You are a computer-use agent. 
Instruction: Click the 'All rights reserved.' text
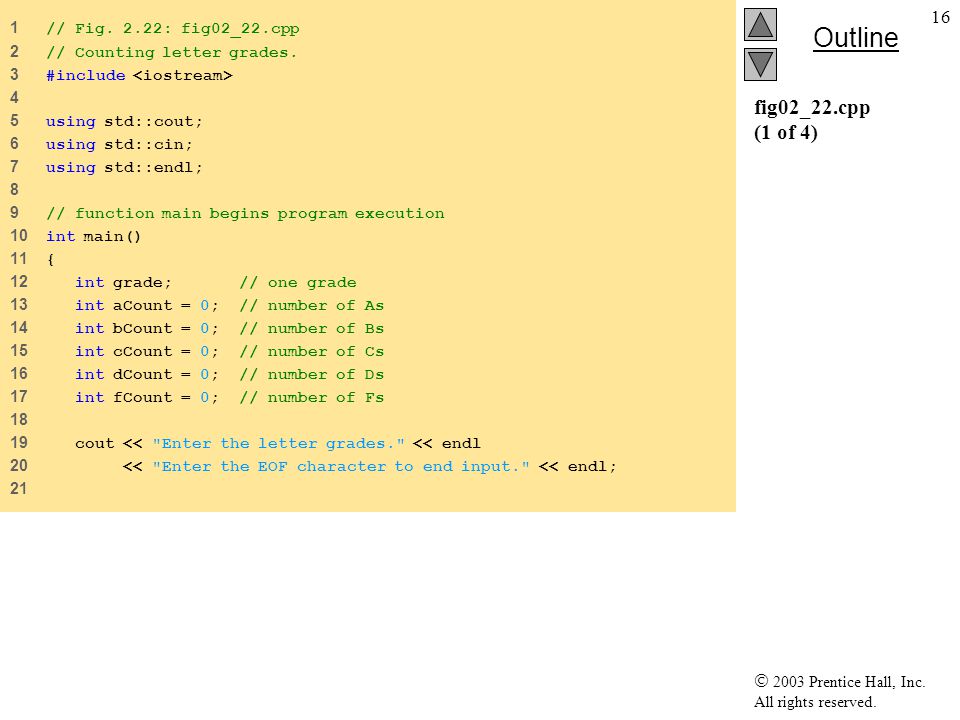(815, 702)
